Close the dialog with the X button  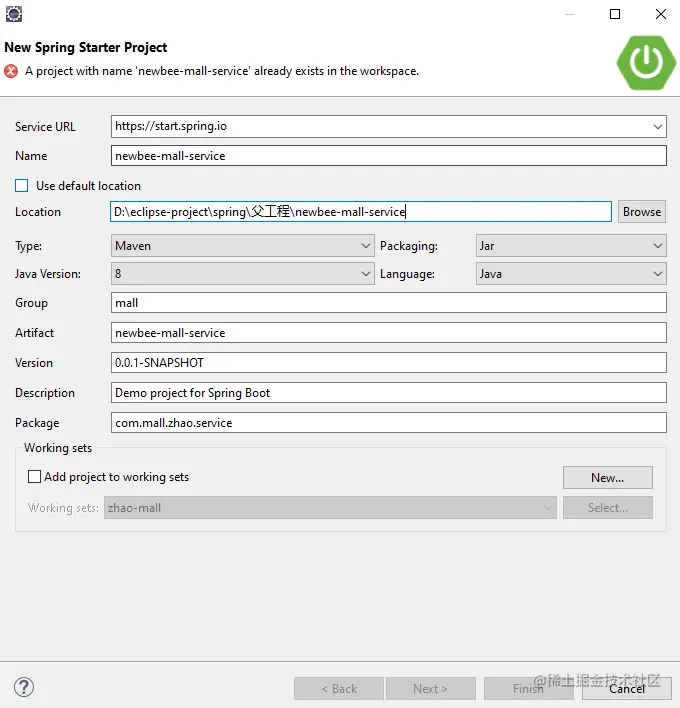(x=661, y=14)
